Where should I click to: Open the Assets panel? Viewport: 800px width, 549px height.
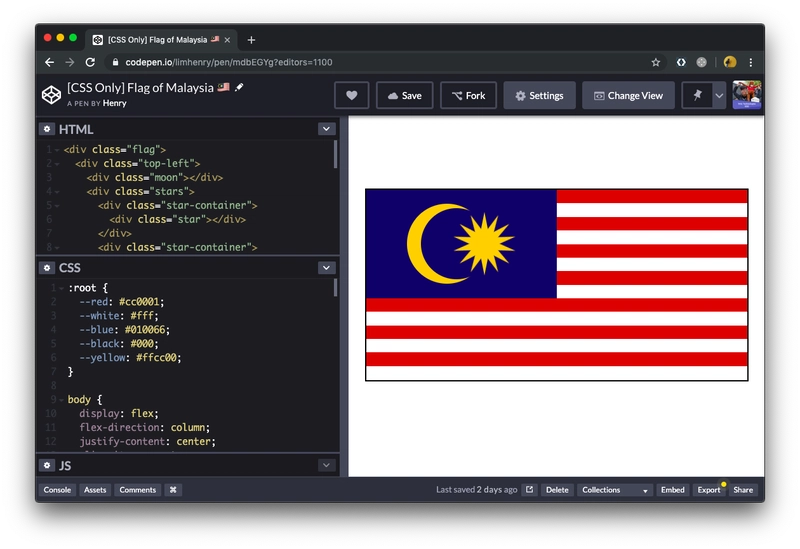tap(95, 490)
